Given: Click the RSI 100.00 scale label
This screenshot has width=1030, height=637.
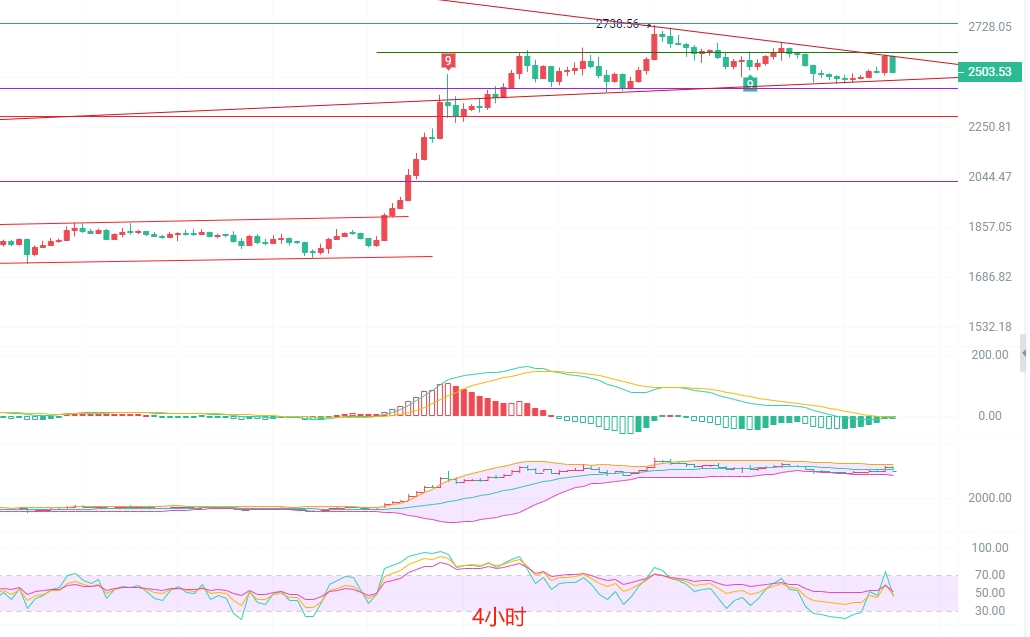Looking at the screenshot, I should [x=990, y=548].
